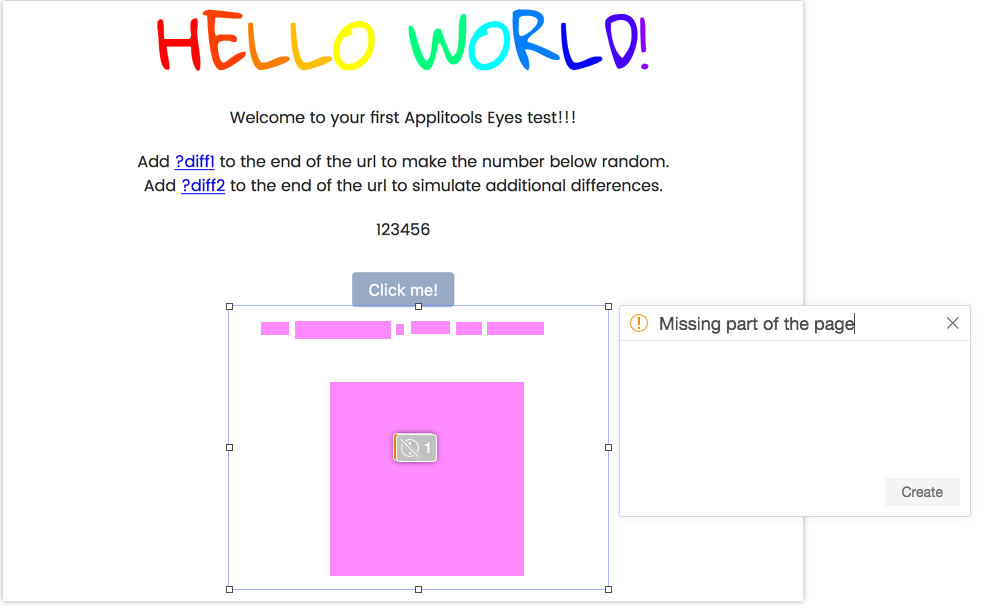Click the bottom-left region resize handle
This screenshot has width=1001, height=613.
230,589
